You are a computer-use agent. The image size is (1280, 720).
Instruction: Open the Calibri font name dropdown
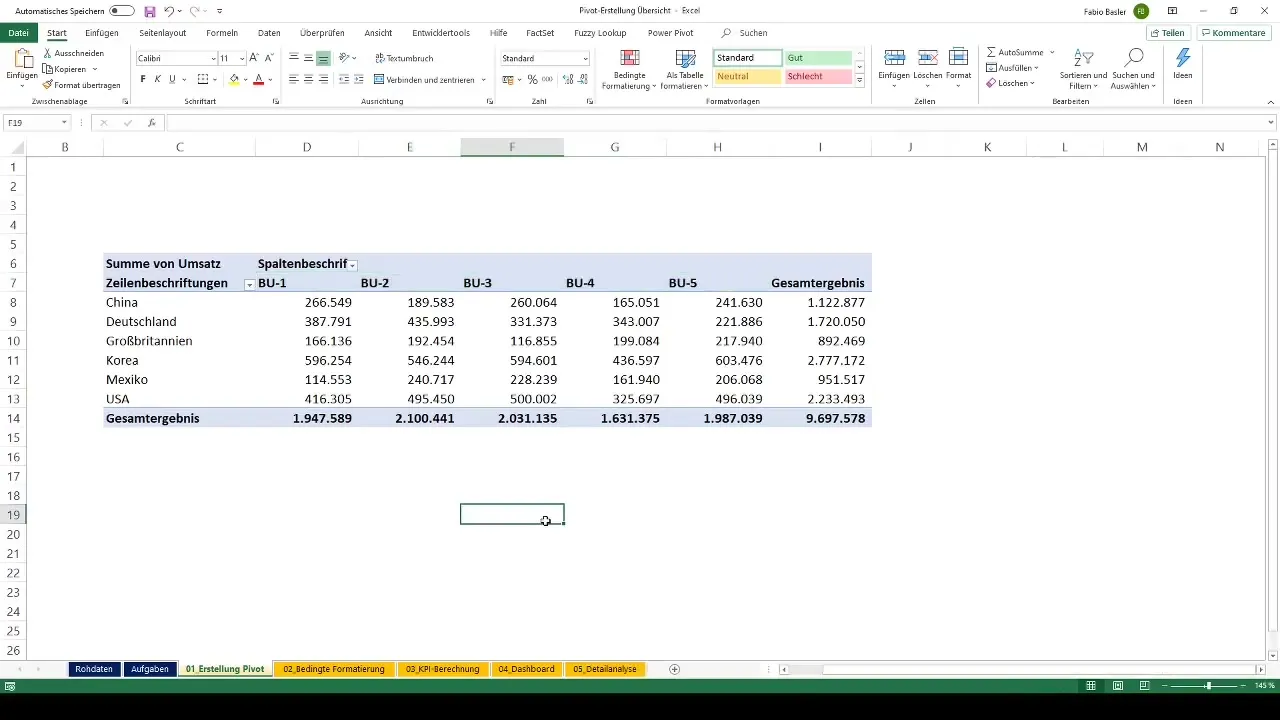(213, 59)
